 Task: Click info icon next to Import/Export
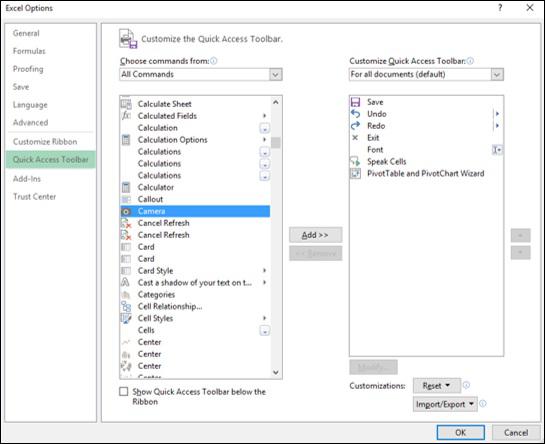483,404
